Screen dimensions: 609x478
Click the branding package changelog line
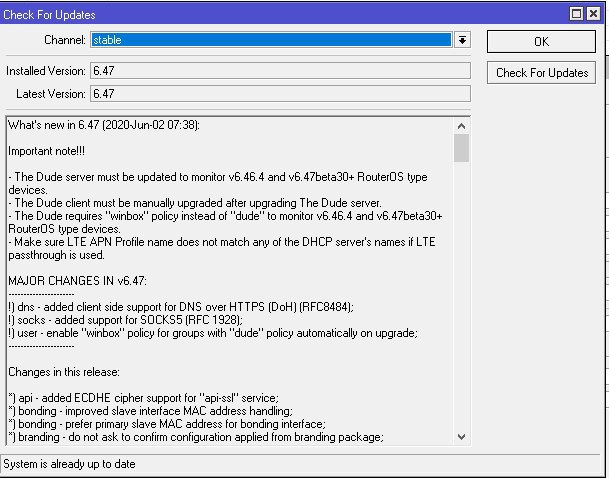pos(196,437)
